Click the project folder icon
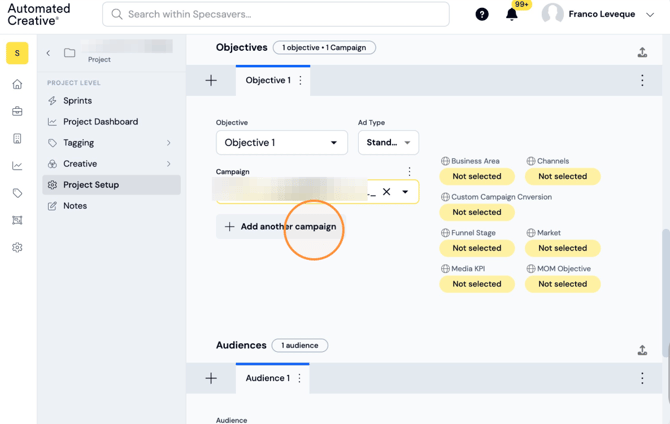Image resolution: width=670 pixels, height=424 pixels. (x=70, y=53)
